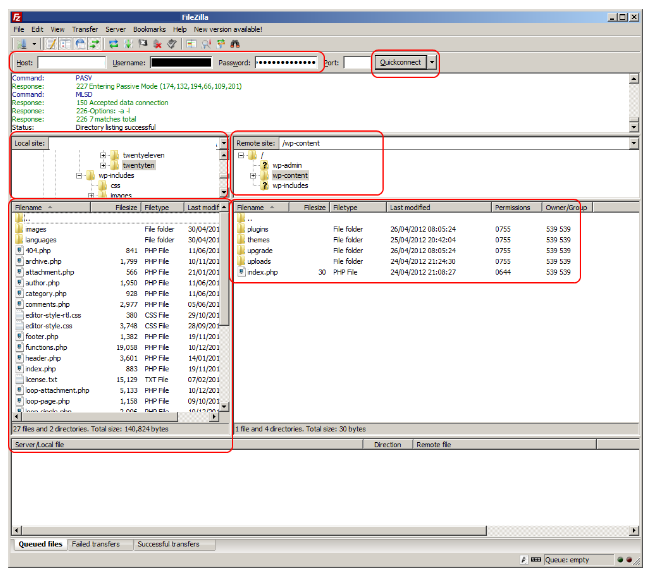Switch to the Failed transfers tab
The image size is (656, 575).
[x=96, y=544]
